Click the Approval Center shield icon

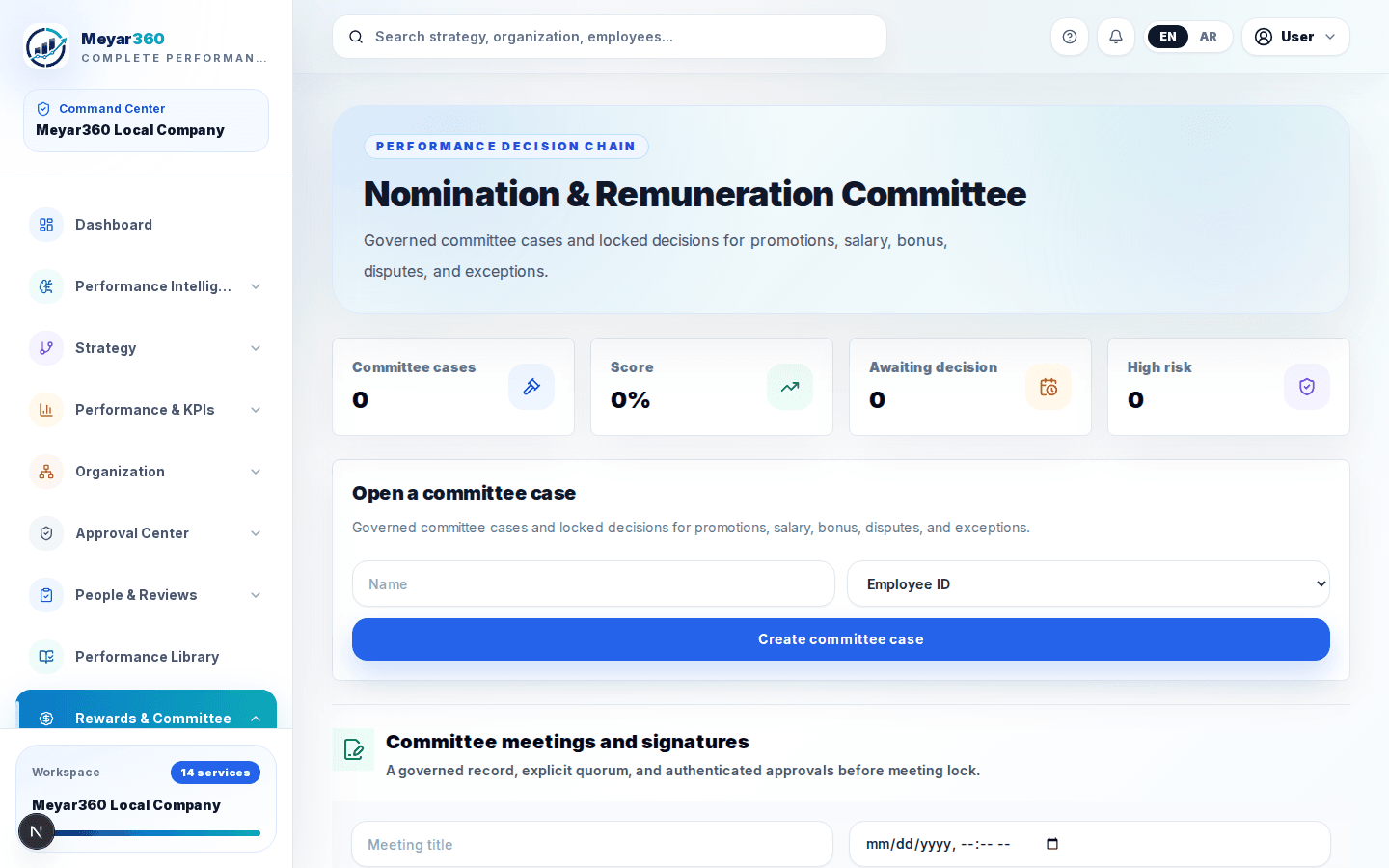point(46,533)
